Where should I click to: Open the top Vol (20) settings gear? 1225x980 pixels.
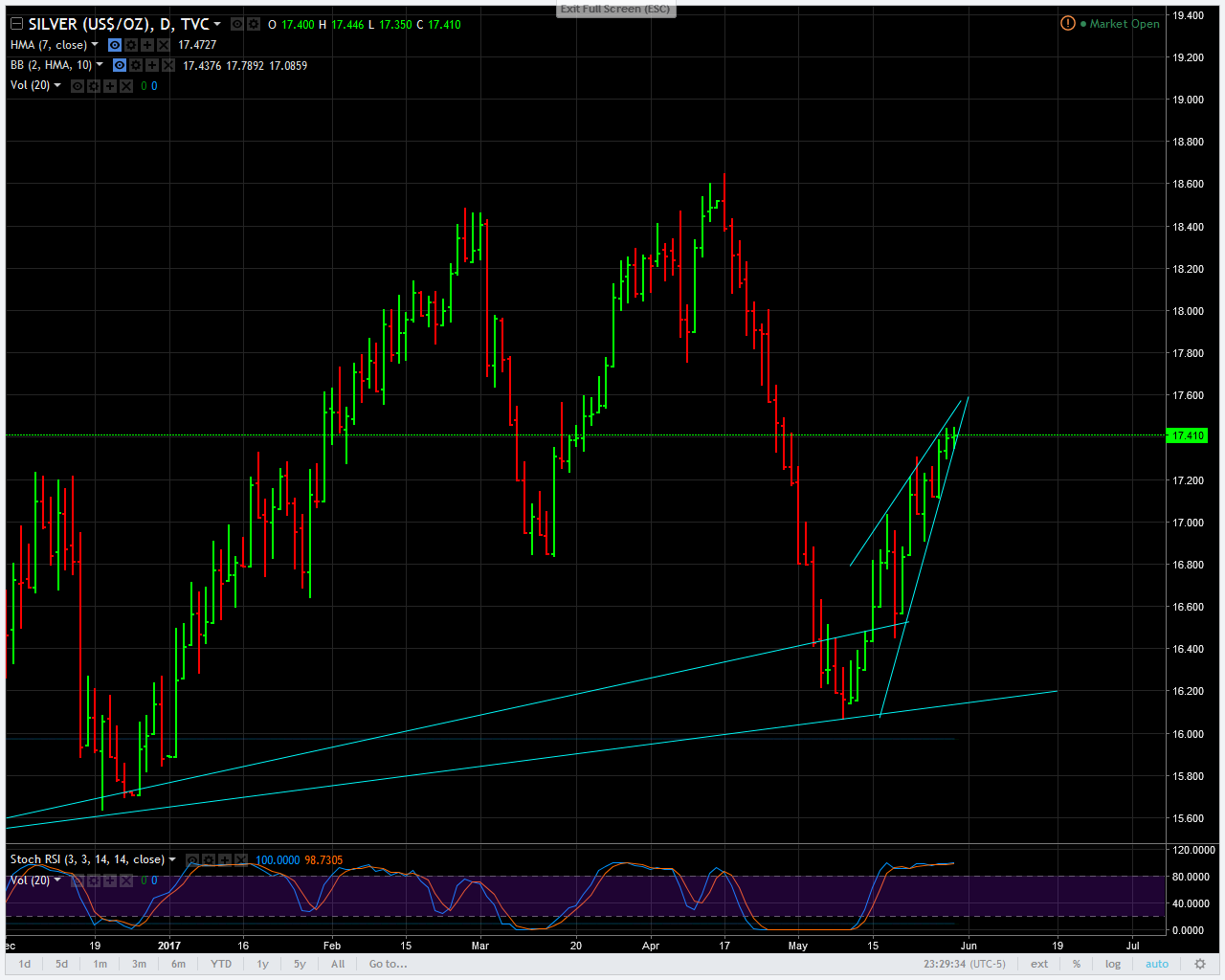pyautogui.click(x=94, y=86)
